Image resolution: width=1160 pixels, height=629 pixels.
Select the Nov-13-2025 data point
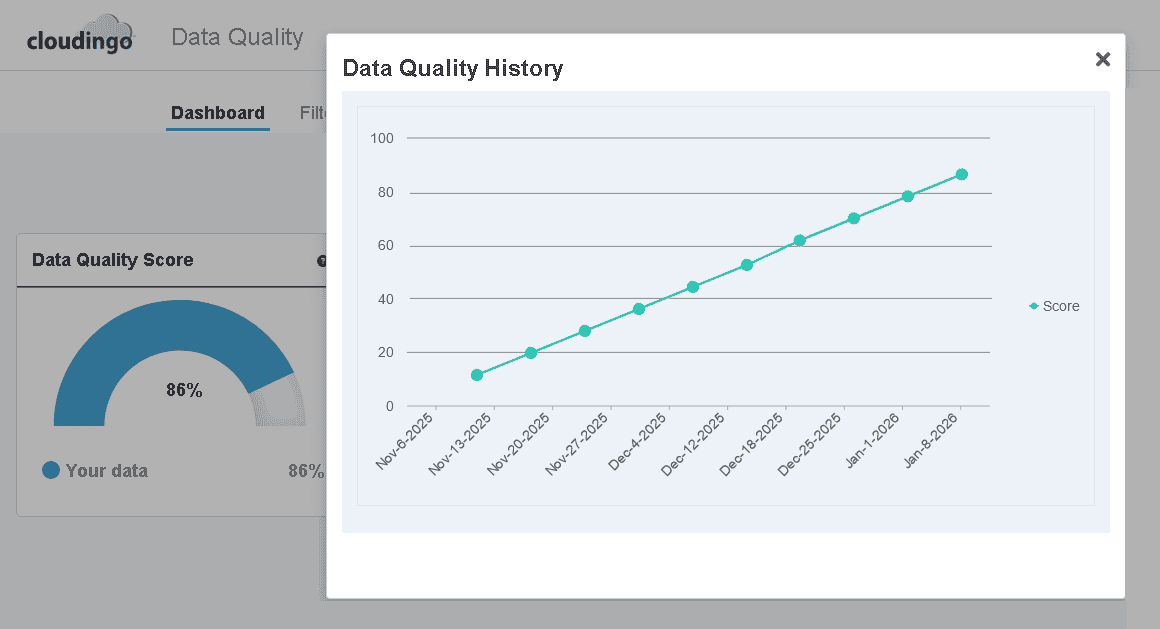[x=529, y=352]
